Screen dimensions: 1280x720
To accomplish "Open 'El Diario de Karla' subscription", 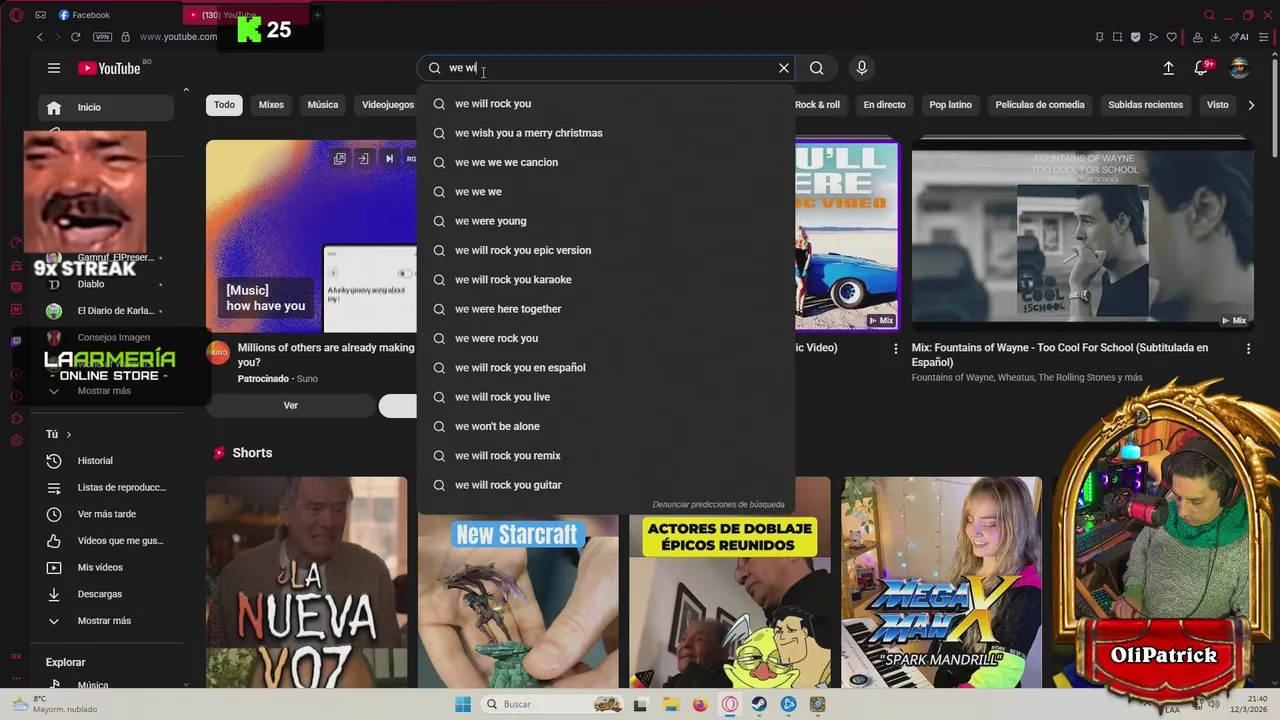I will 106,311.
